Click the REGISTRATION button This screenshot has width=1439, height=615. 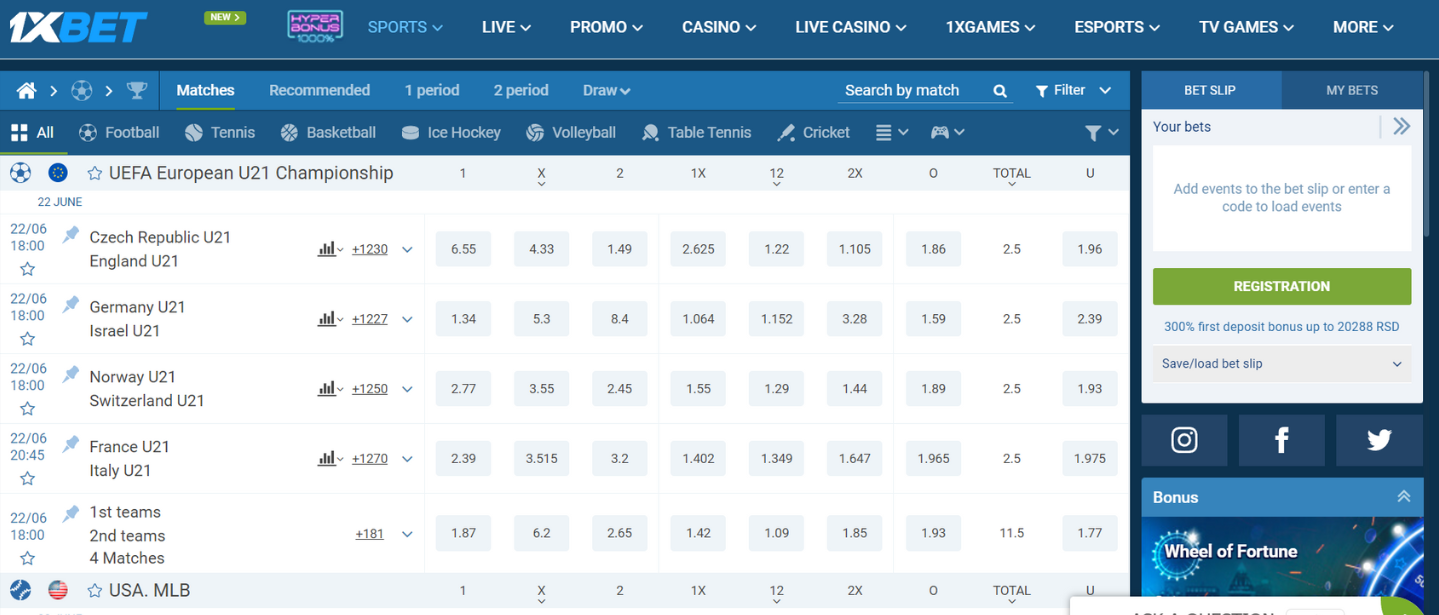pos(1282,286)
